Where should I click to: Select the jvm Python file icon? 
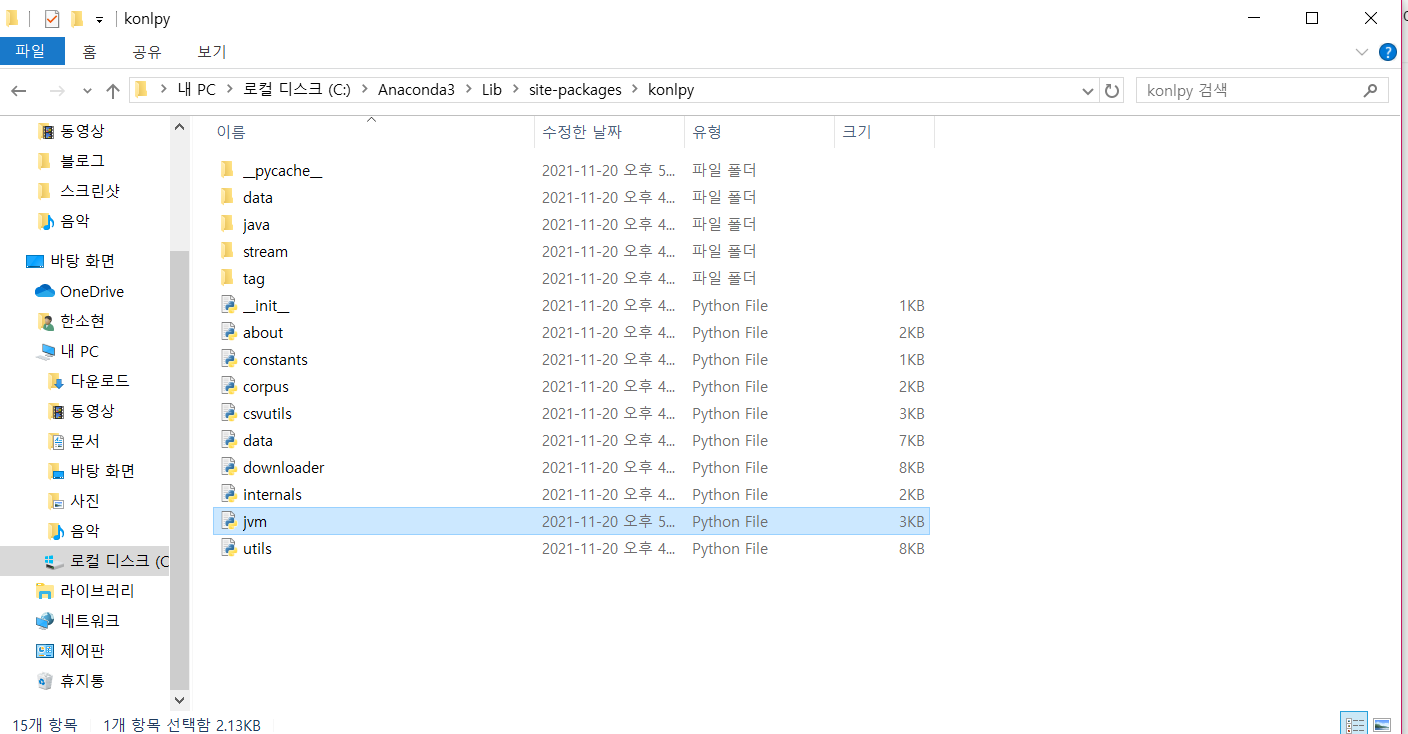pyautogui.click(x=228, y=521)
